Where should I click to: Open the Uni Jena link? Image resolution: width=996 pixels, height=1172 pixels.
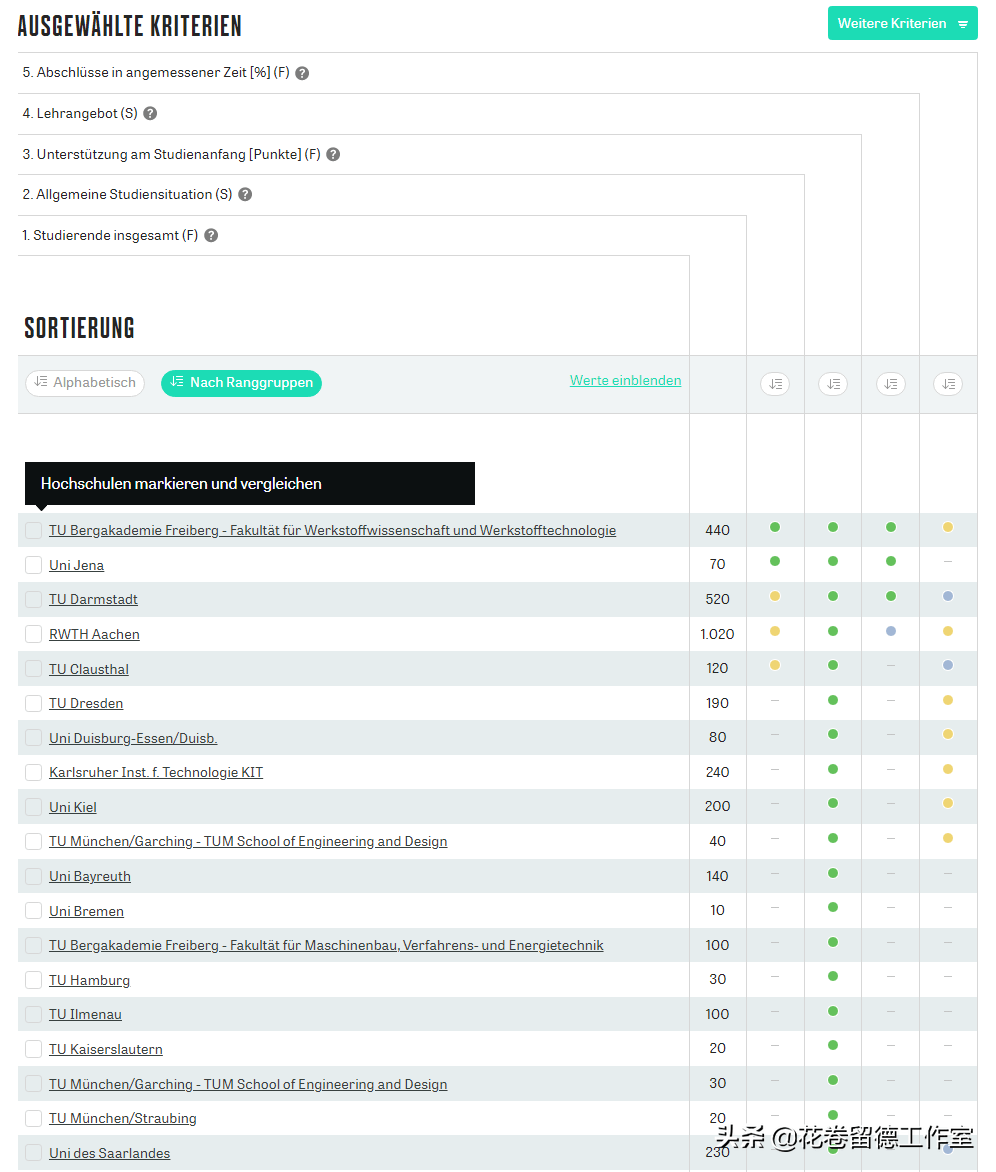click(x=76, y=565)
